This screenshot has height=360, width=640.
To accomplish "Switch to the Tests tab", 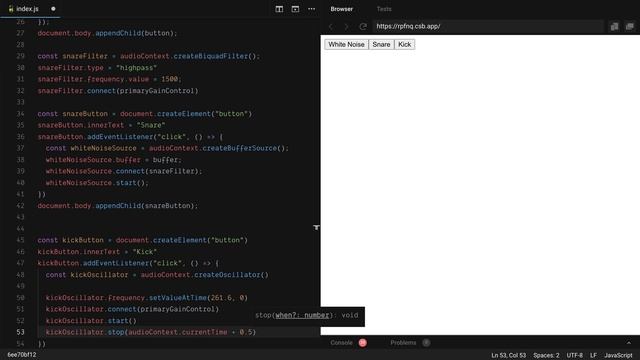I will click(x=384, y=9).
